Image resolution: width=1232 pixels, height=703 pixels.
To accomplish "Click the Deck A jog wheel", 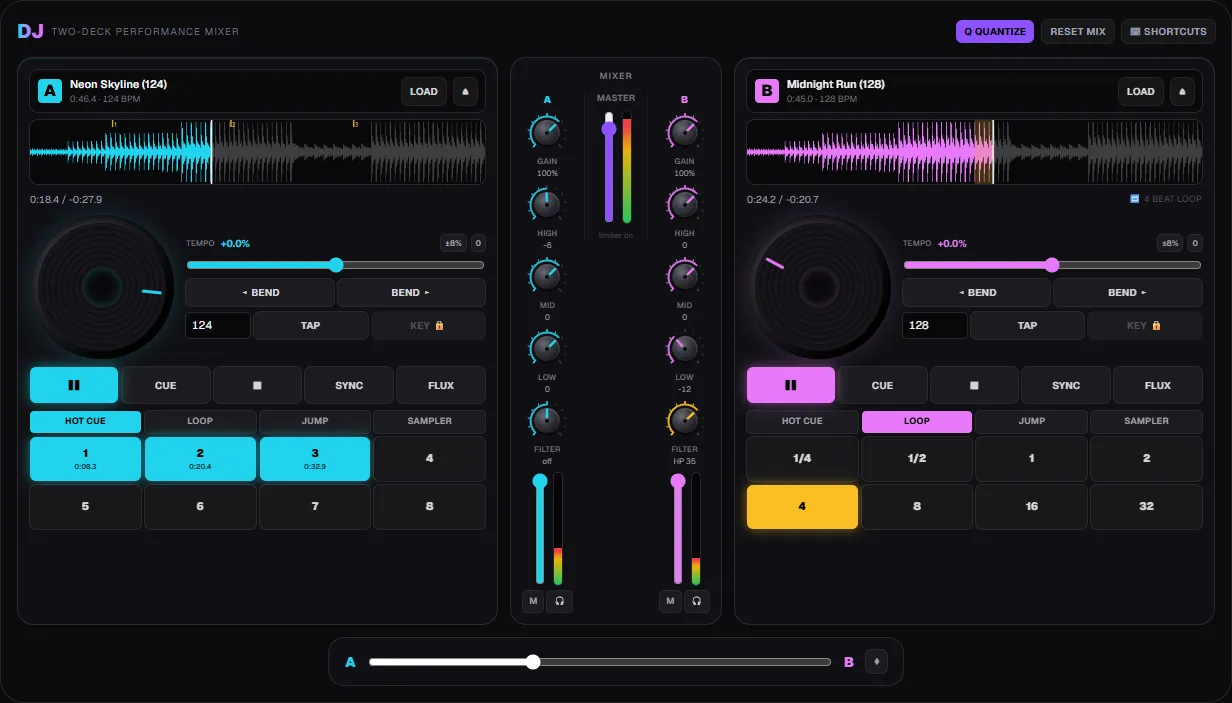I will (102, 288).
